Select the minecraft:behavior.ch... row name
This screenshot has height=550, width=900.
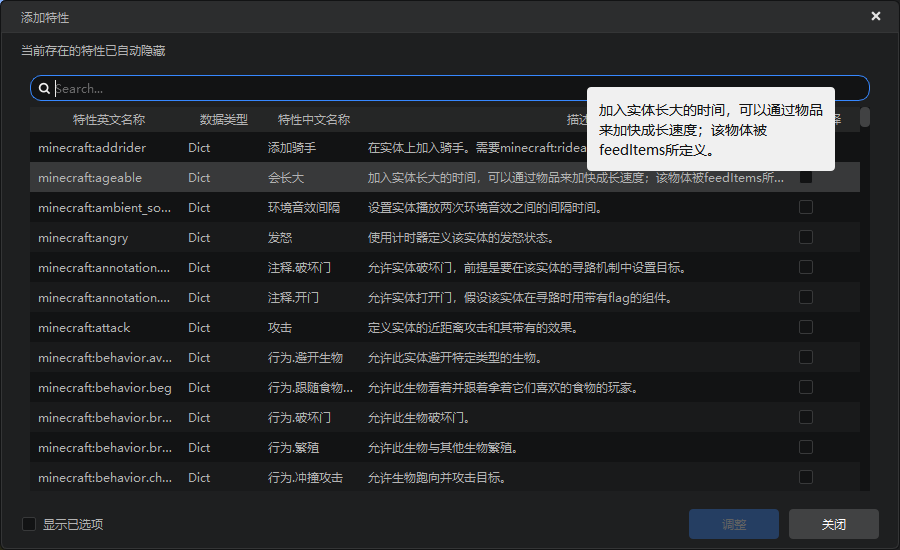pyautogui.click(x=105, y=477)
